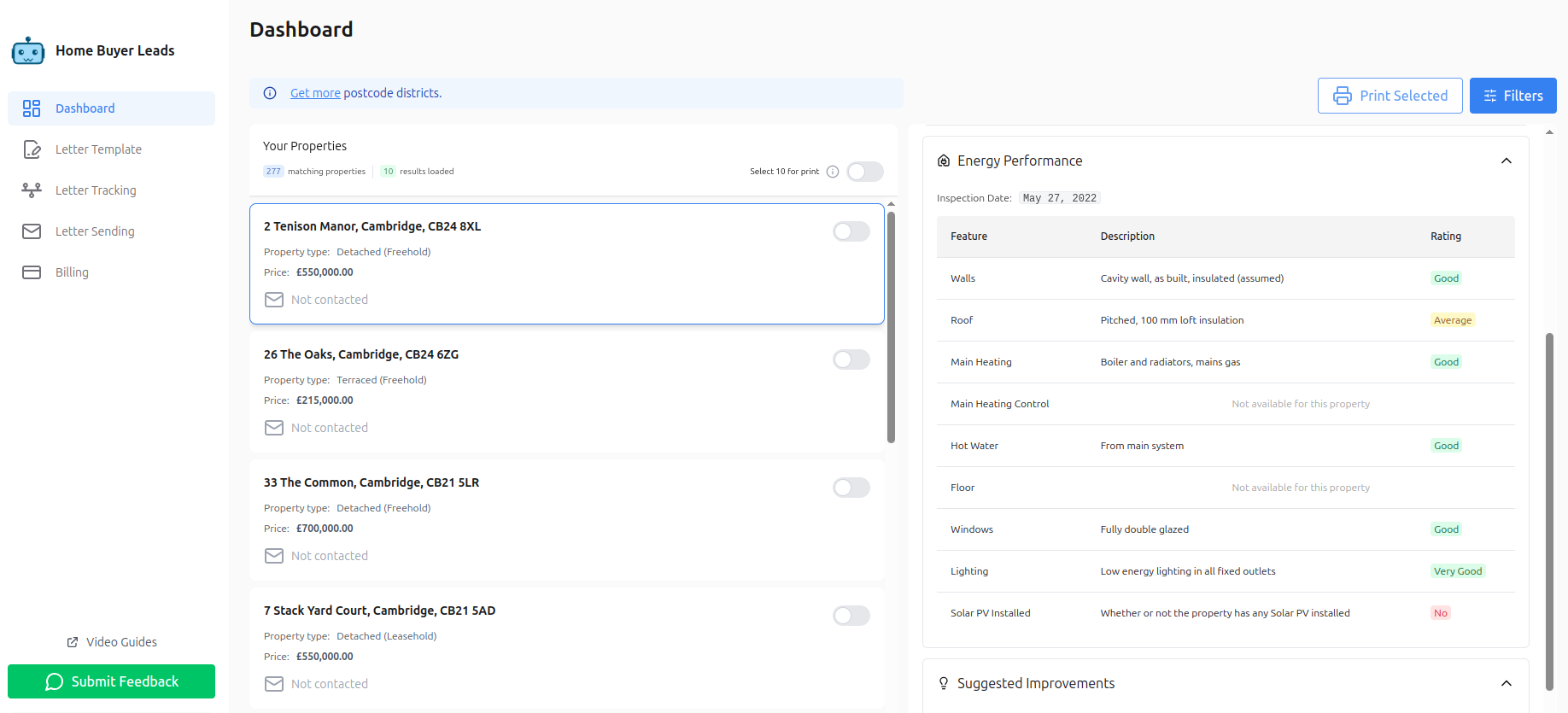The width and height of the screenshot is (1568, 713).
Task: Click envelope icon for 7 Stack Yard Court
Action: [x=274, y=684]
